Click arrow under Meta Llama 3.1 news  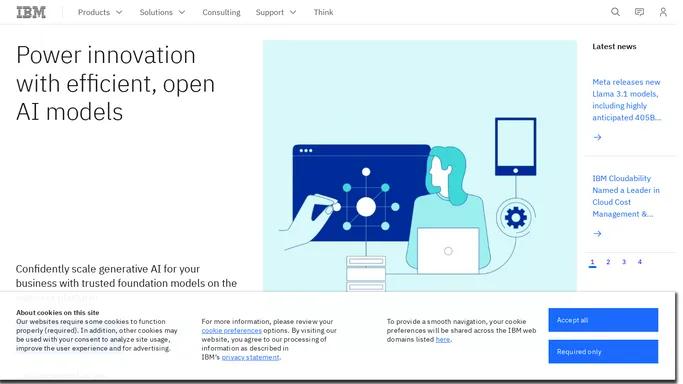[597, 137]
